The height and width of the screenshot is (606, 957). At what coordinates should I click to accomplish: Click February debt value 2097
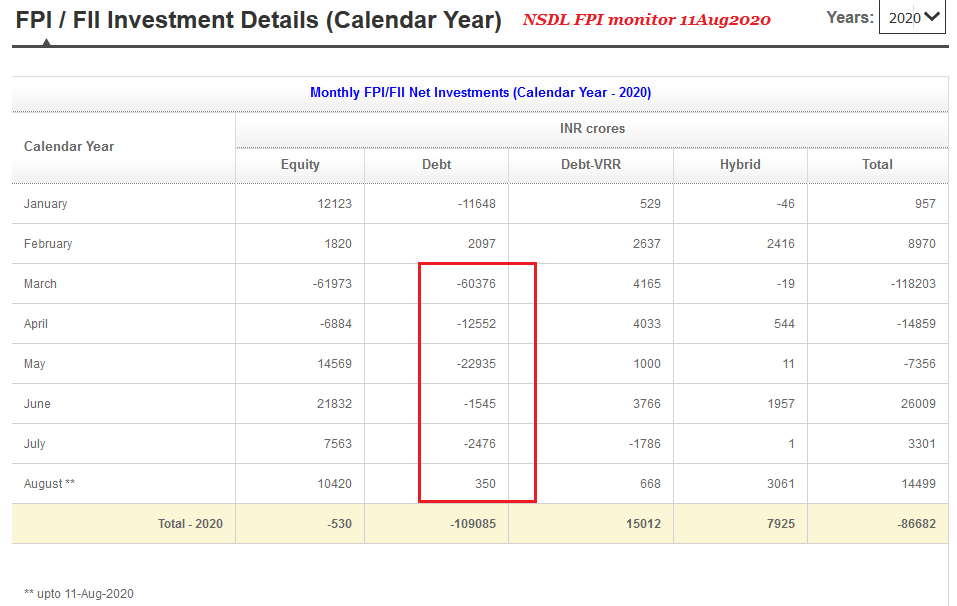coord(482,244)
